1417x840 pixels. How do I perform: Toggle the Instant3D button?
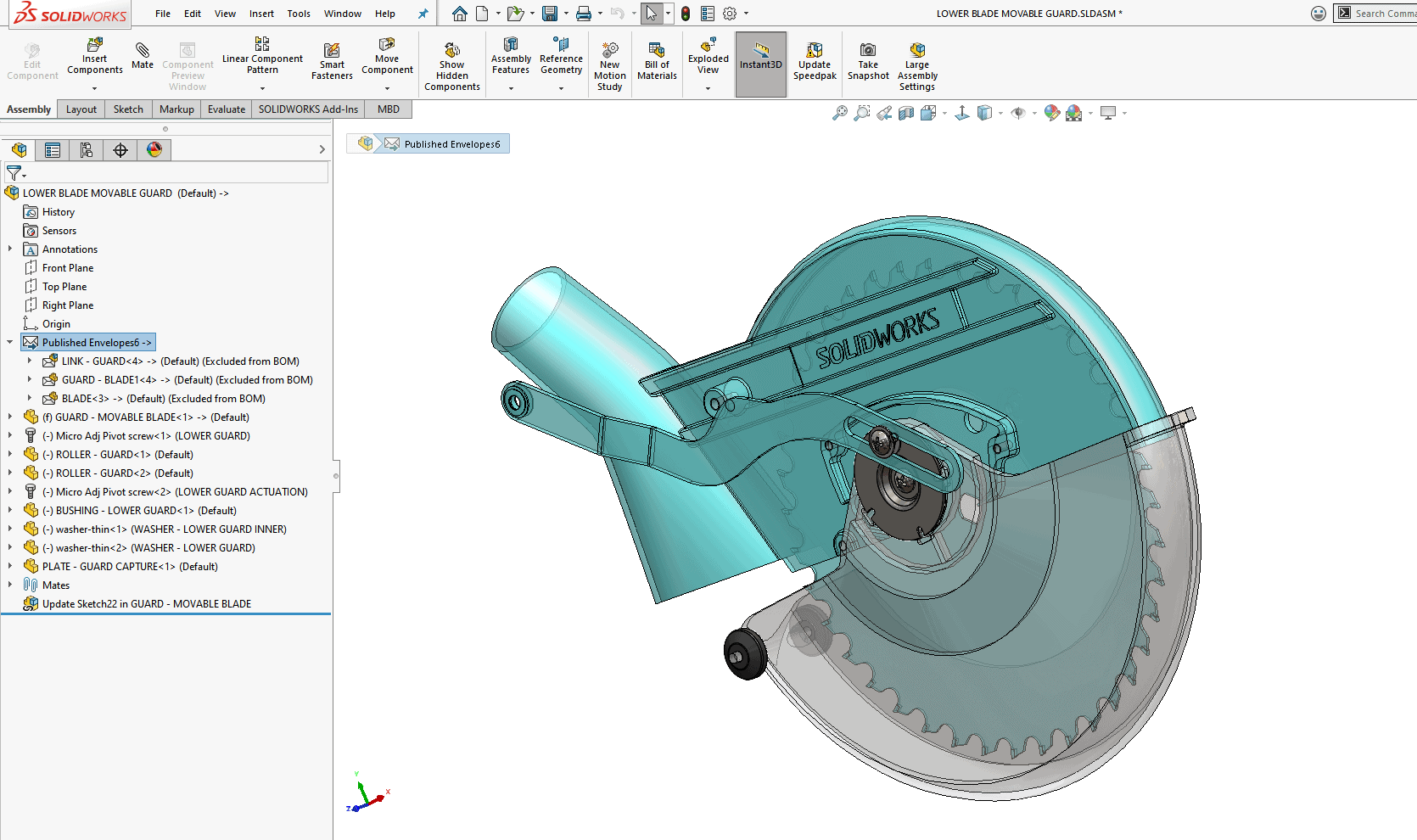pos(761,64)
